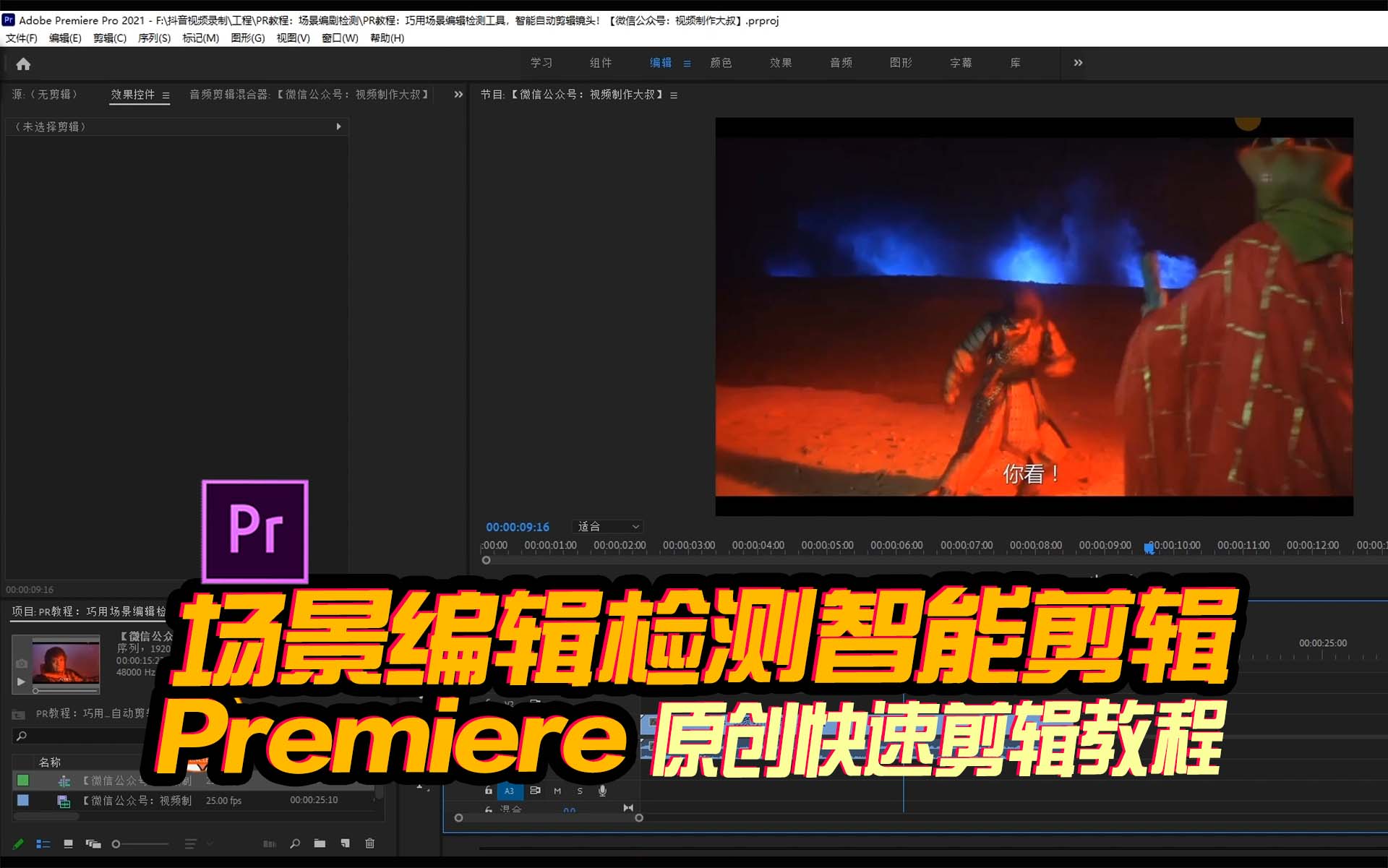Switch project panel to list view
This screenshot has width=1388, height=868.
click(x=43, y=843)
